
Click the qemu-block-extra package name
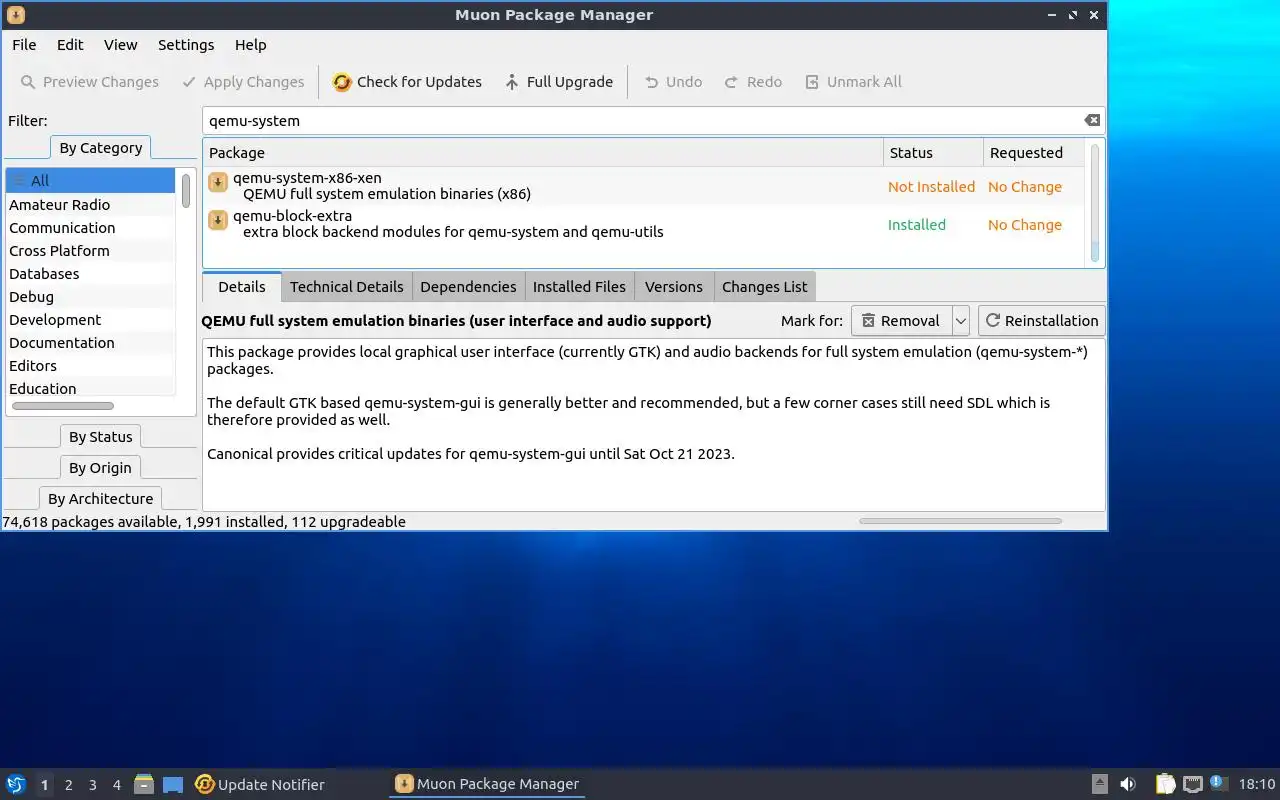coord(292,216)
